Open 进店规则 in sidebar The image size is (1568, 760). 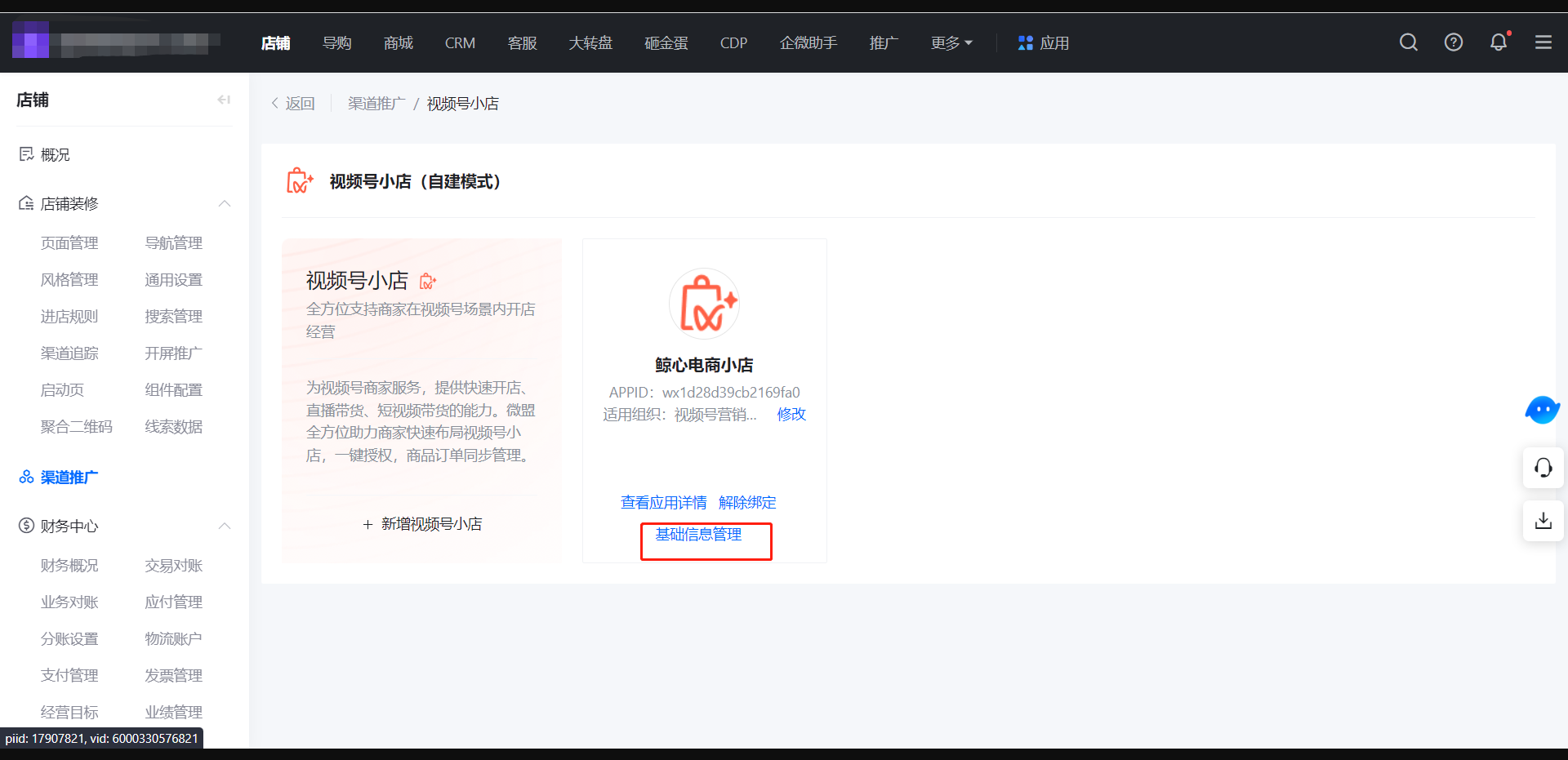pos(69,316)
